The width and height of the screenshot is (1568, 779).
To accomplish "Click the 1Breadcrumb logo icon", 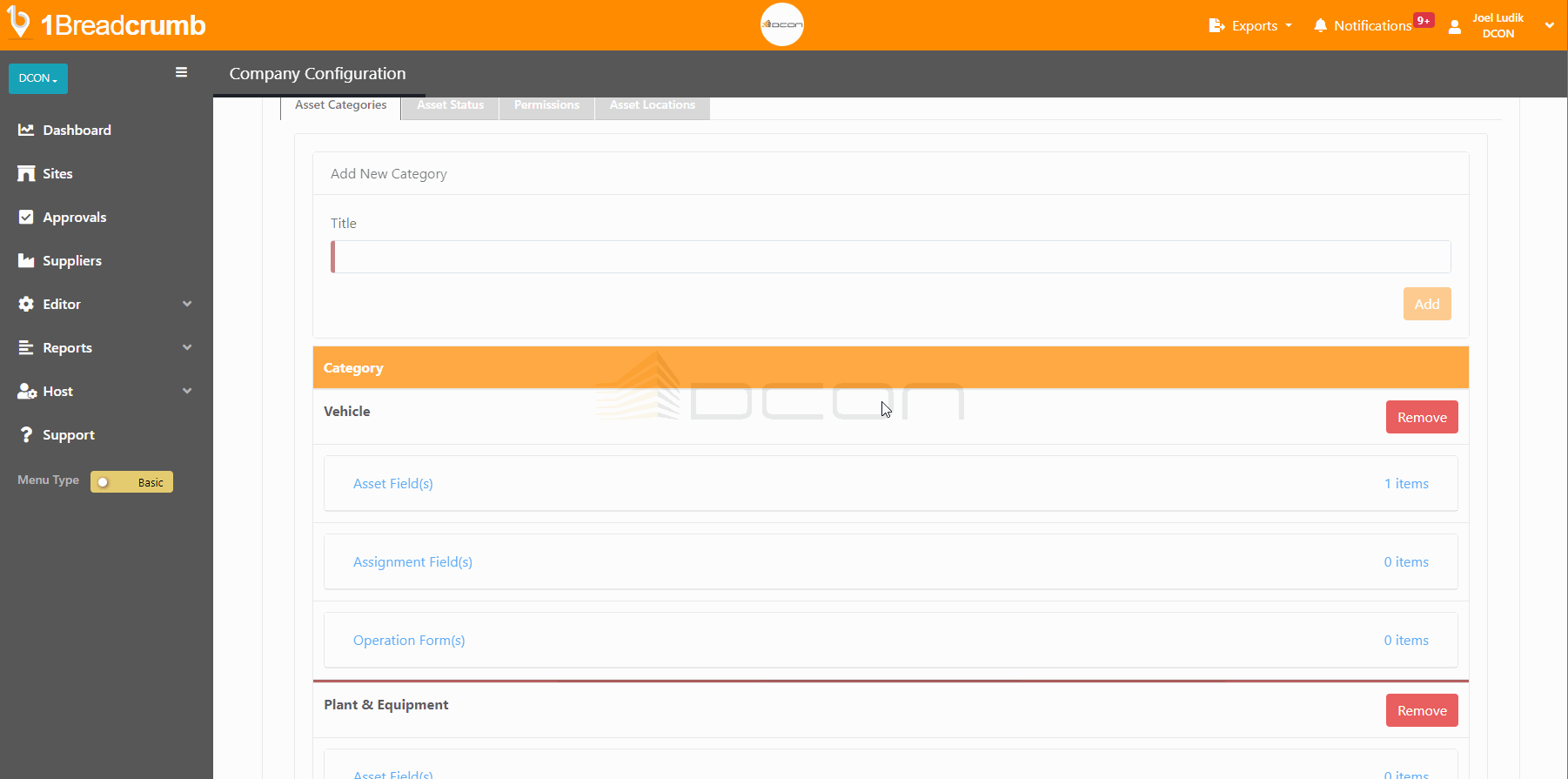I will (19, 24).
